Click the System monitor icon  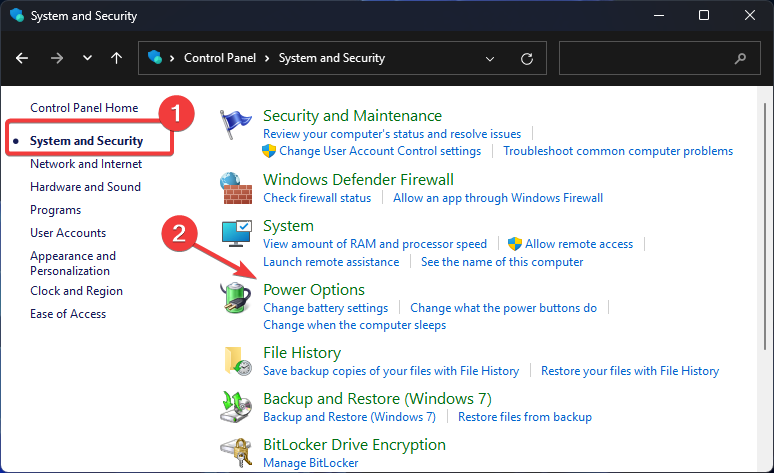pos(236,234)
